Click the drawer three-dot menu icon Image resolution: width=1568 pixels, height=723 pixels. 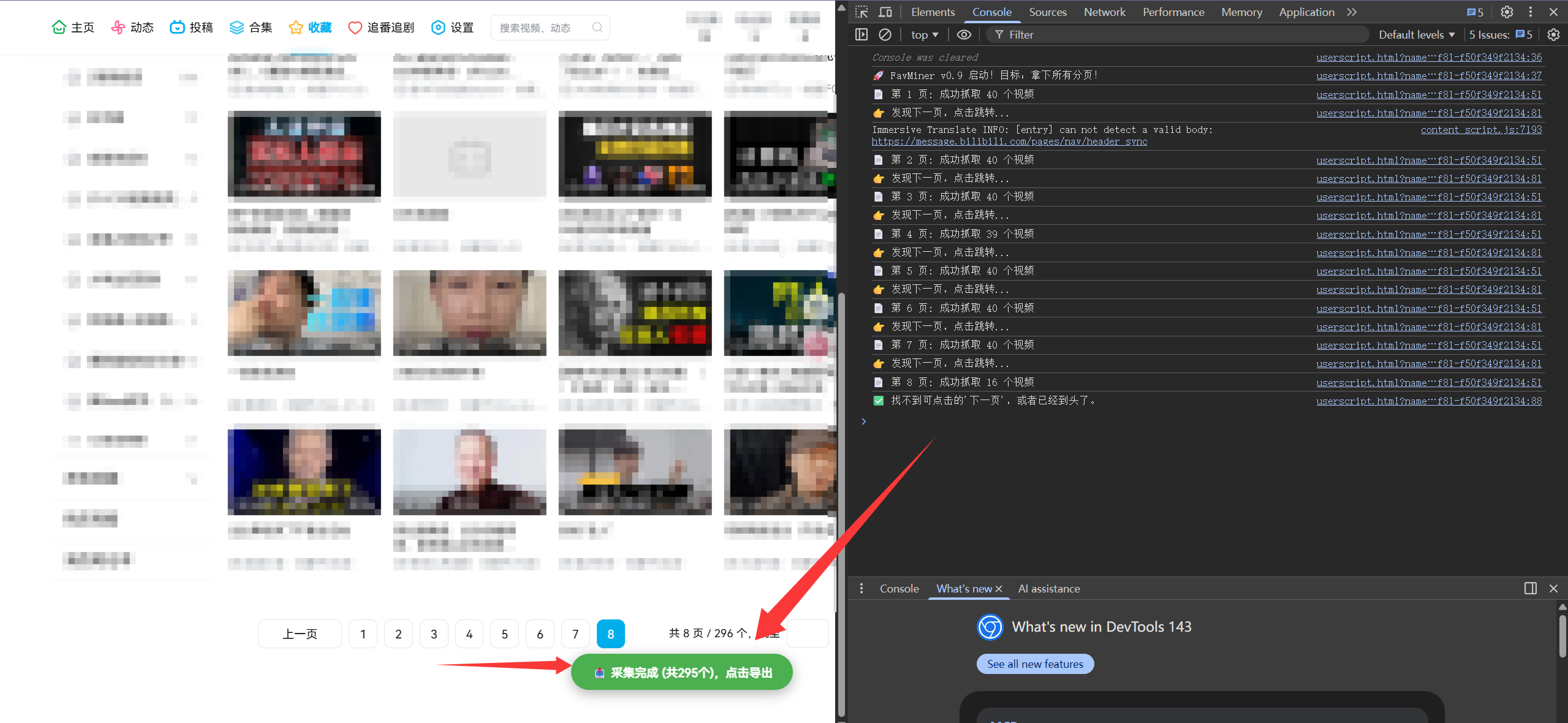pyautogui.click(x=862, y=588)
